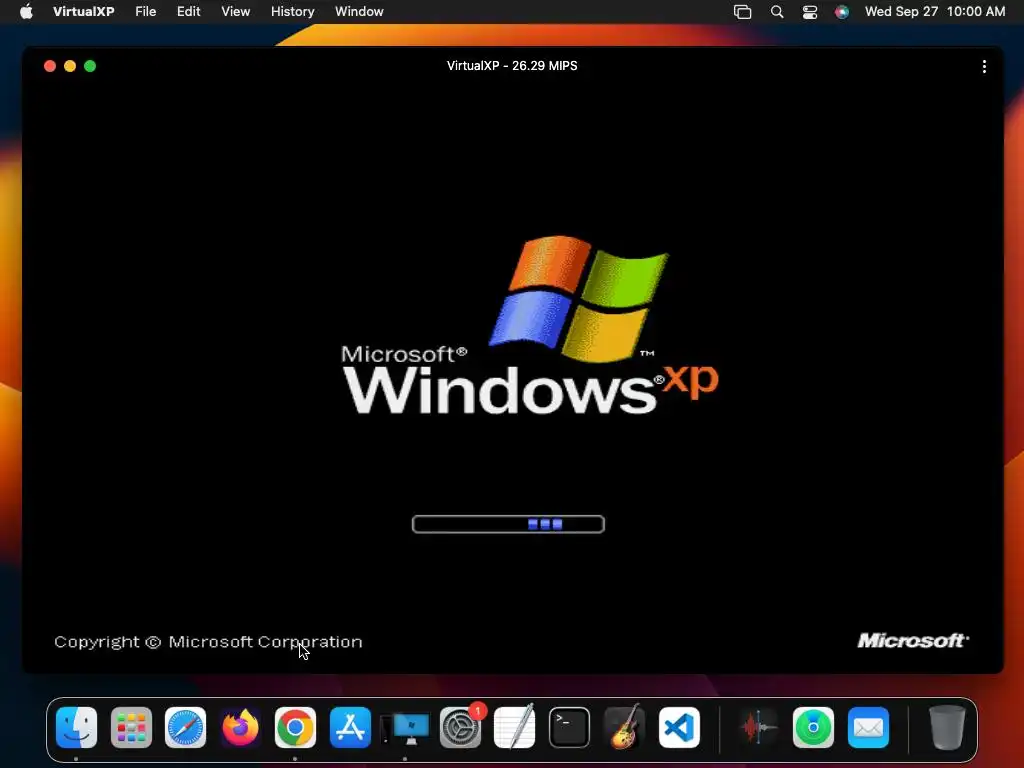
Task: Open Launchpad from the Dock
Action: pos(131,728)
